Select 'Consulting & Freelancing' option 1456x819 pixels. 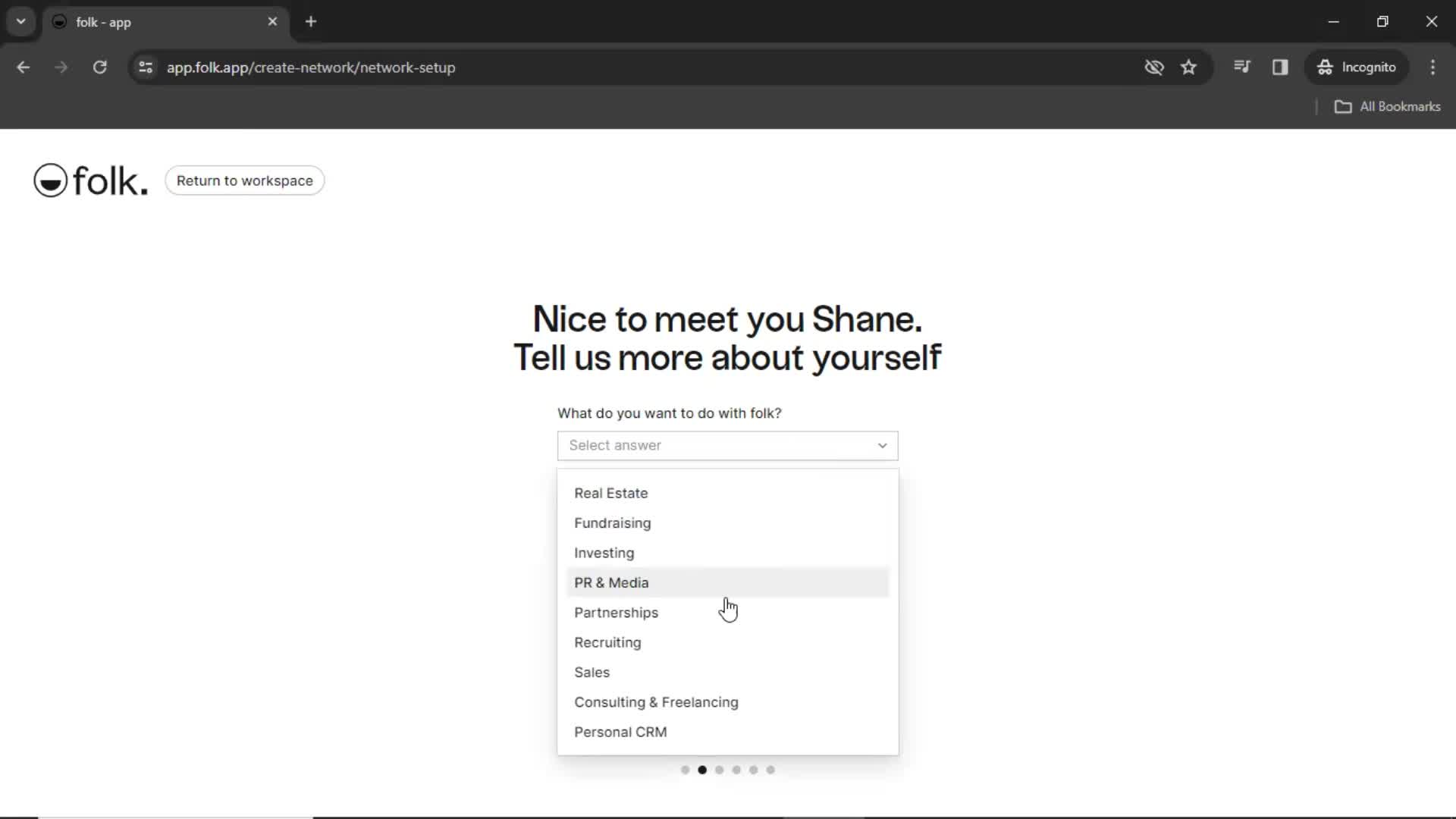click(656, 702)
